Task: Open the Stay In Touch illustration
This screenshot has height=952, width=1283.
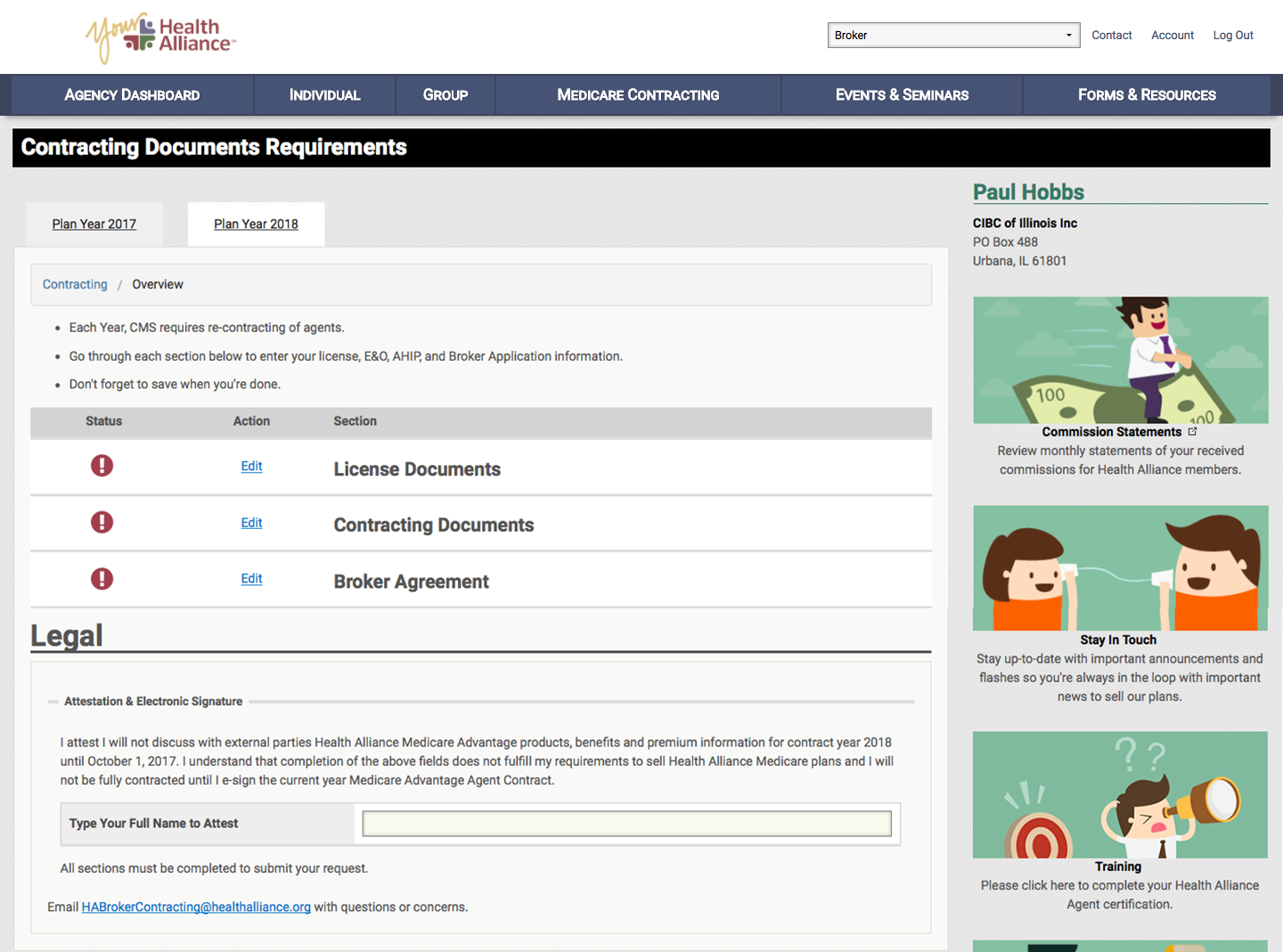Action: coord(1120,568)
